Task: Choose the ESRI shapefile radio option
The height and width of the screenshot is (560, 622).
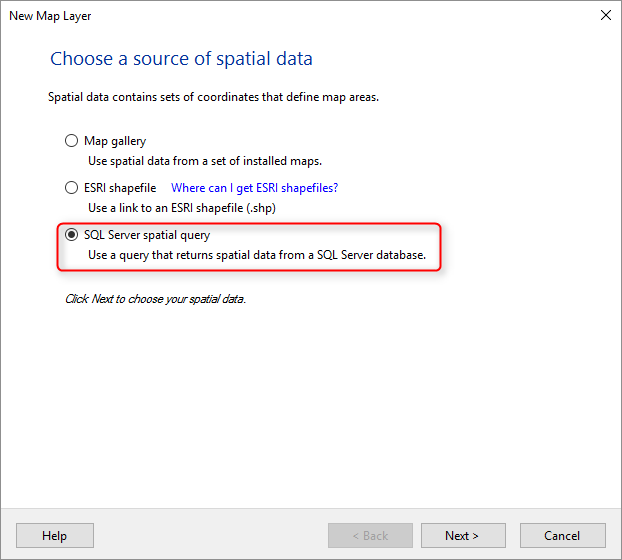Action: pos(71,188)
